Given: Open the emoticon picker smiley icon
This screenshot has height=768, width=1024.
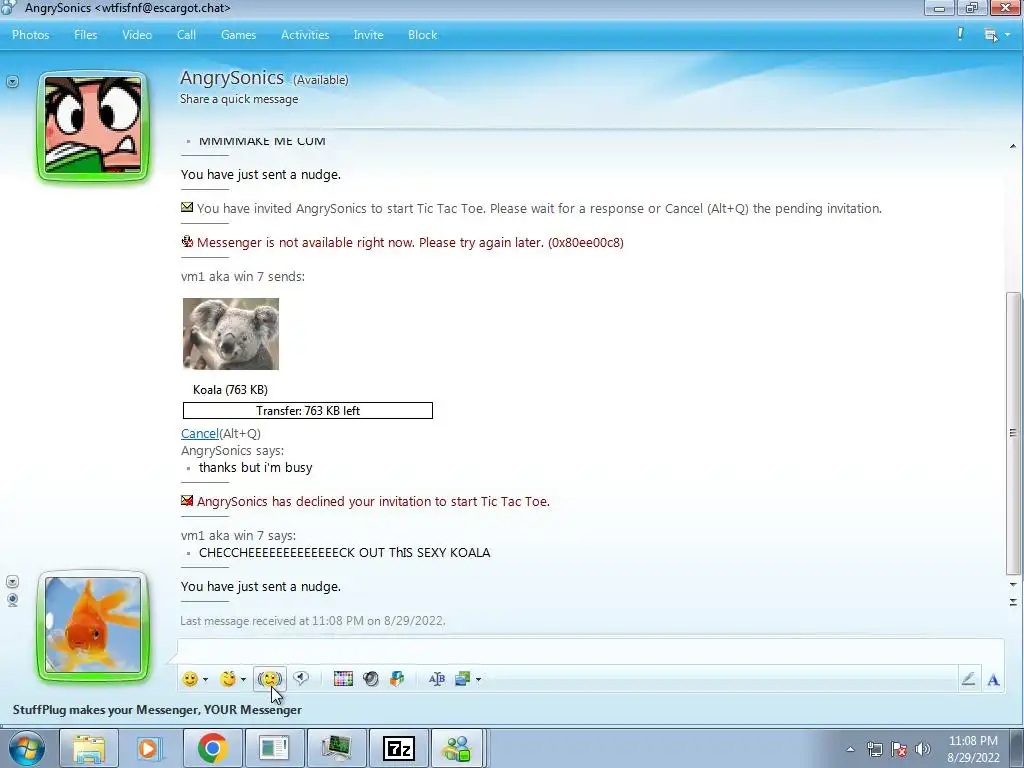Looking at the screenshot, I should 190,679.
